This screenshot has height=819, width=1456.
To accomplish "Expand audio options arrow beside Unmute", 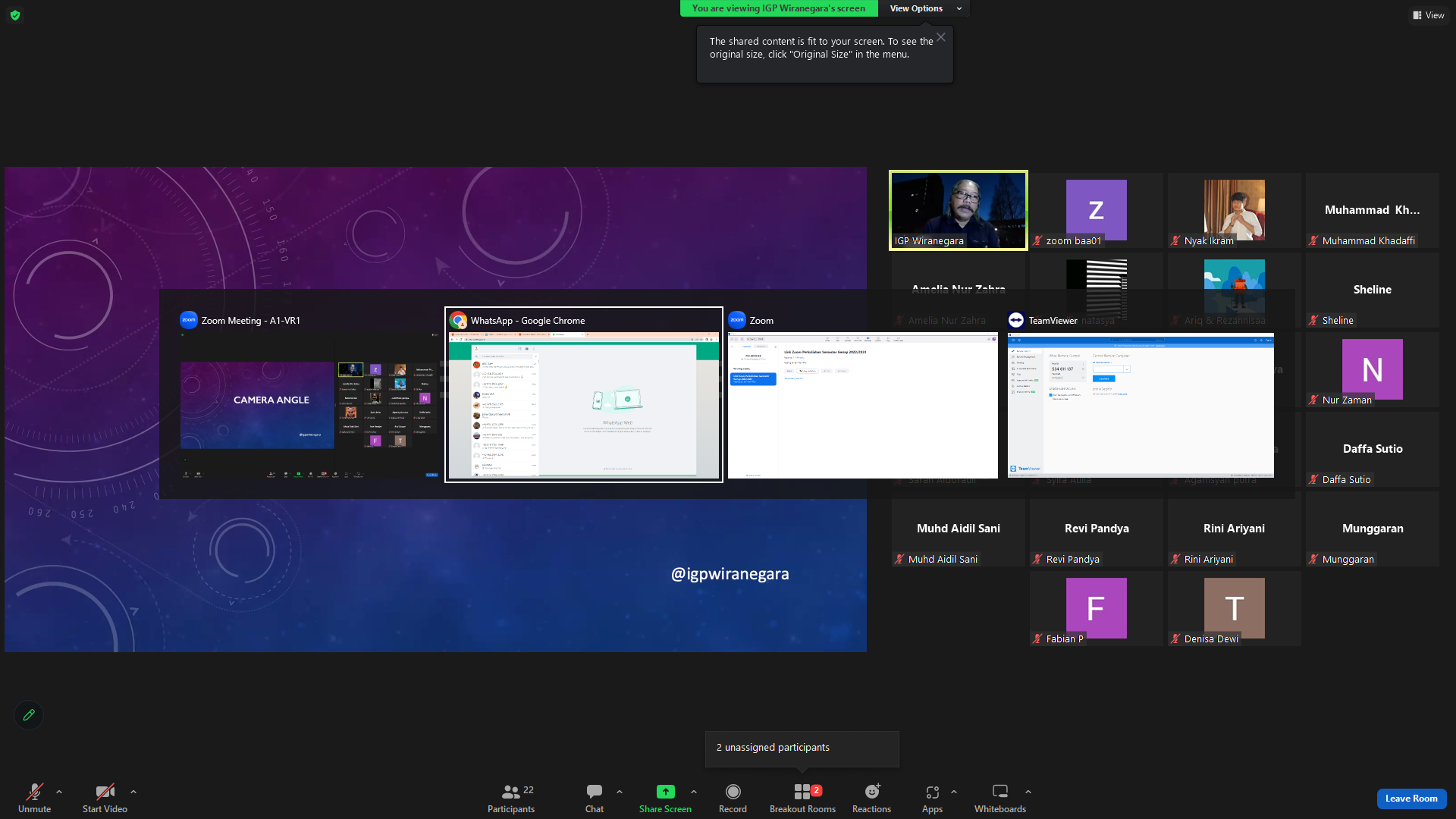I will click(59, 792).
